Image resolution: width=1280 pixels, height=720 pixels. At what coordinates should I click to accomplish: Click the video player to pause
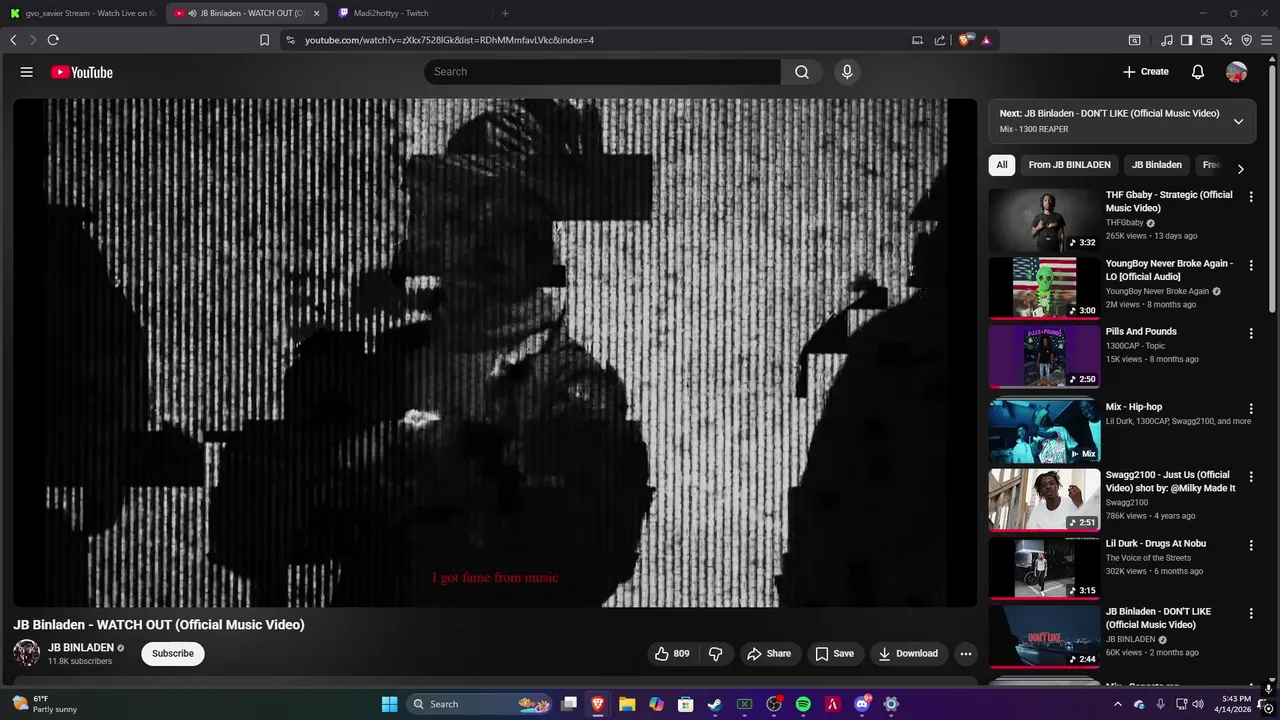(x=495, y=352)
